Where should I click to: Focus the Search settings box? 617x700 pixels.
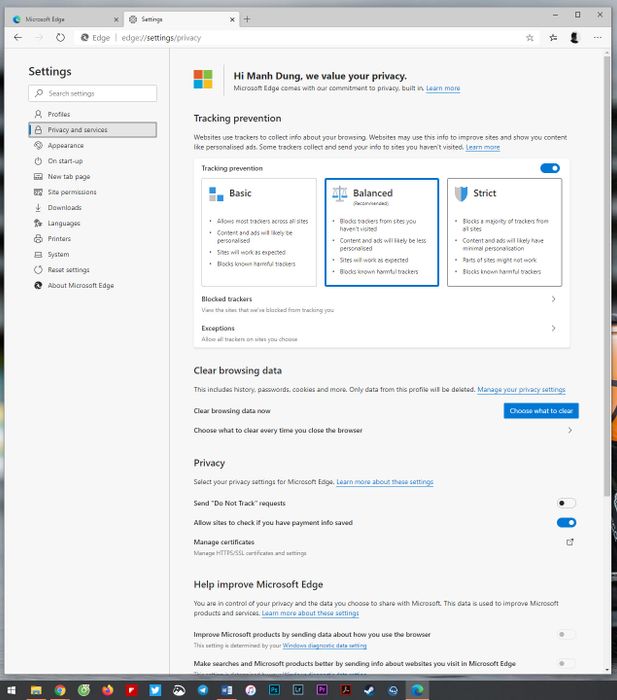(x=93, y=93)
